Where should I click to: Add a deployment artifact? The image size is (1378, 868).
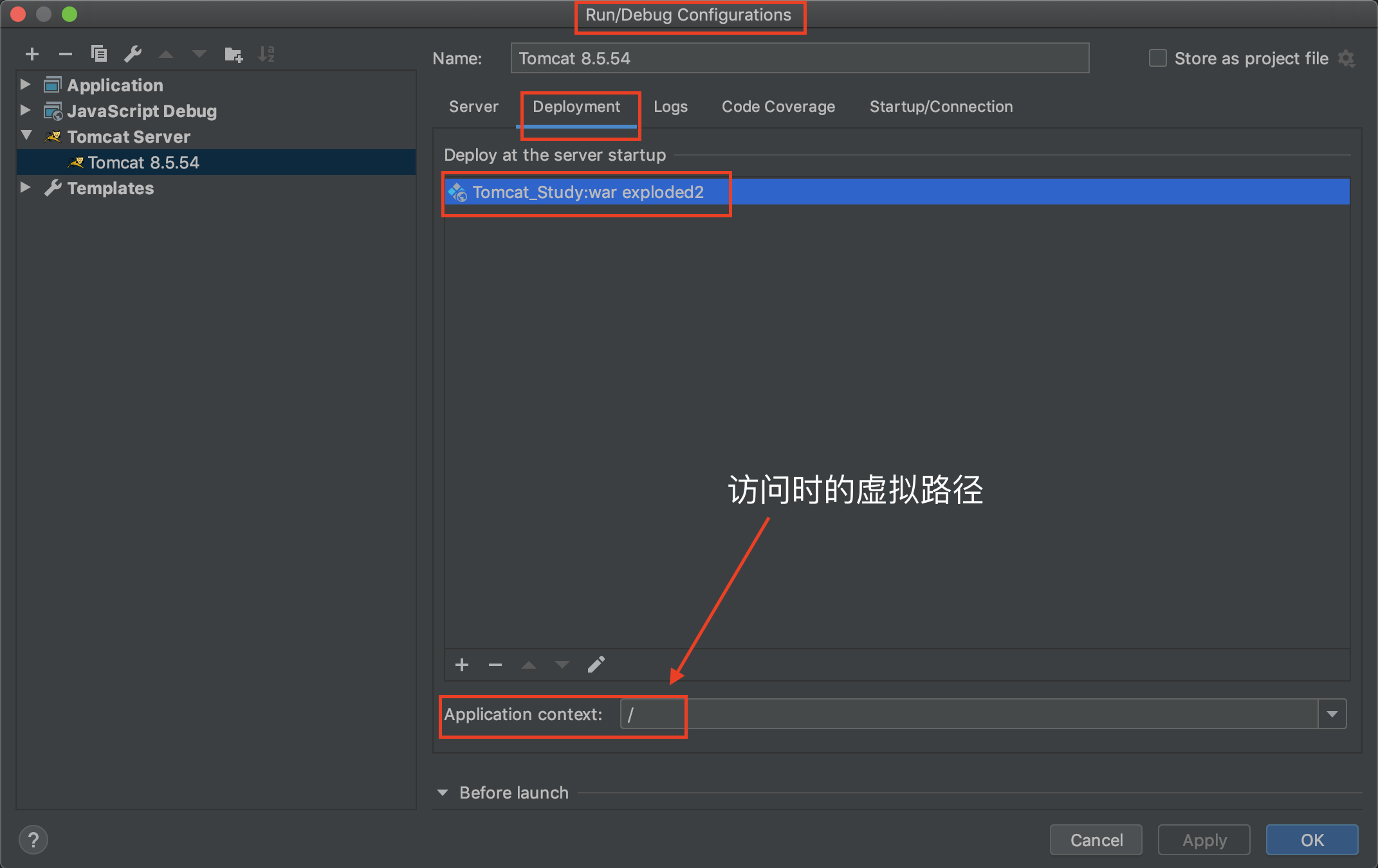[x=462, y=664]
